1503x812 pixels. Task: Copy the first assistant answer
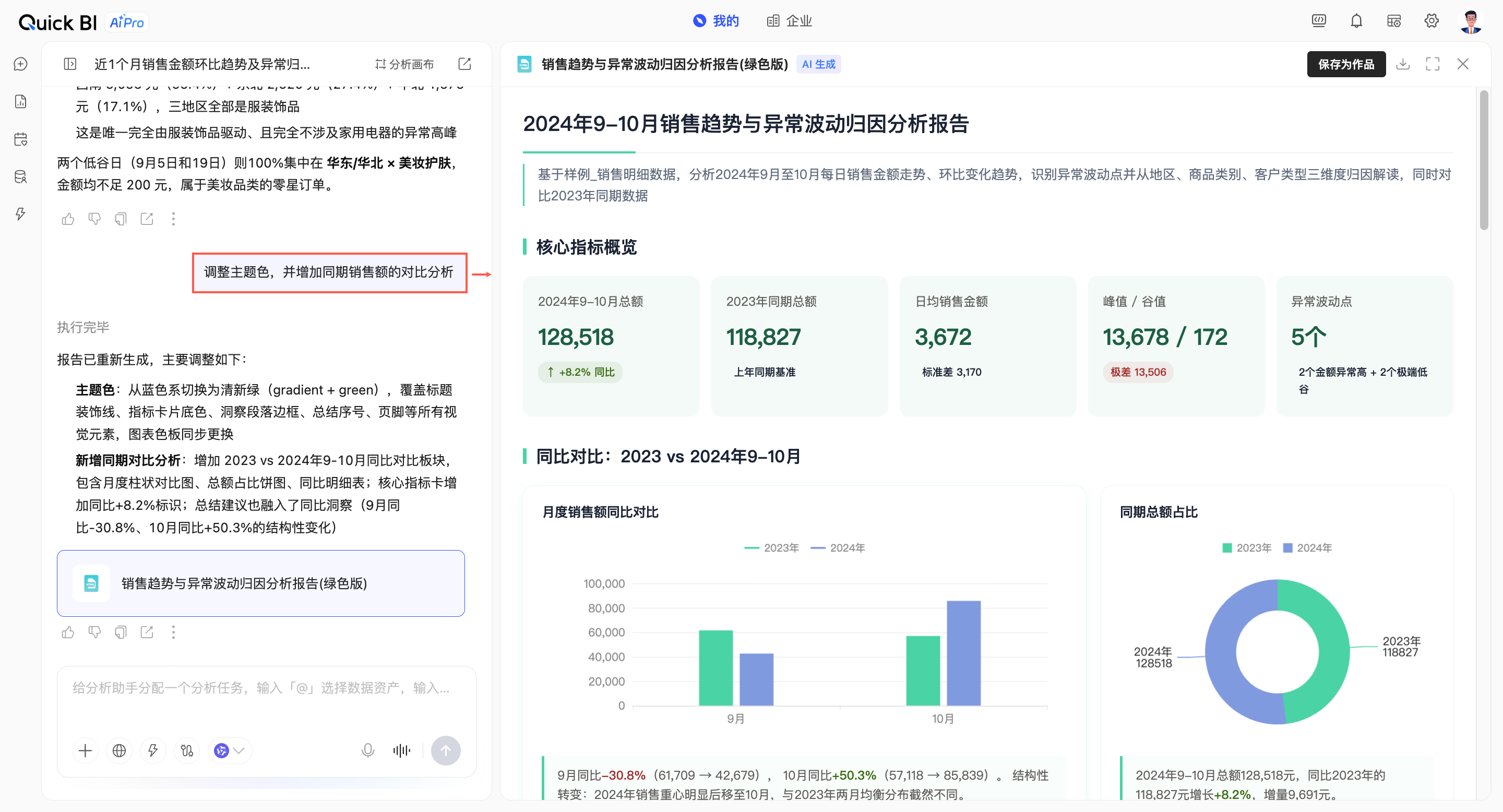pyautogui.click(x=121, y=219)
